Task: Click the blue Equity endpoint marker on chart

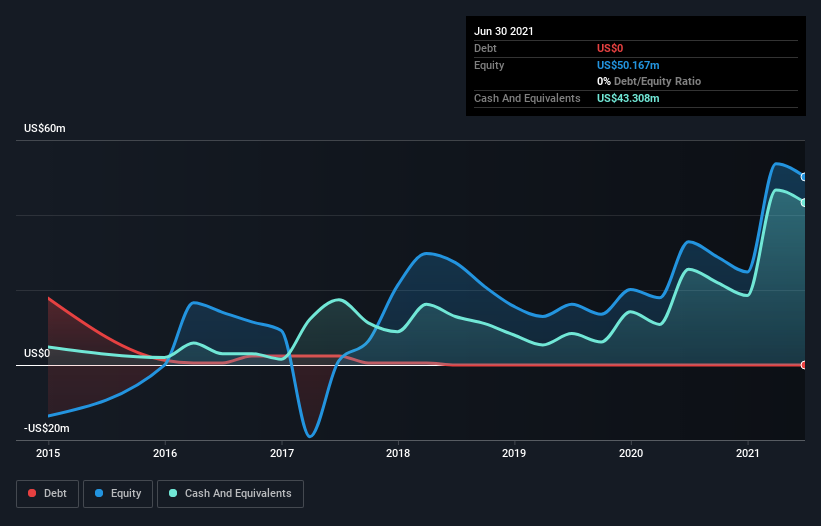Action: [x=804, y=177]
